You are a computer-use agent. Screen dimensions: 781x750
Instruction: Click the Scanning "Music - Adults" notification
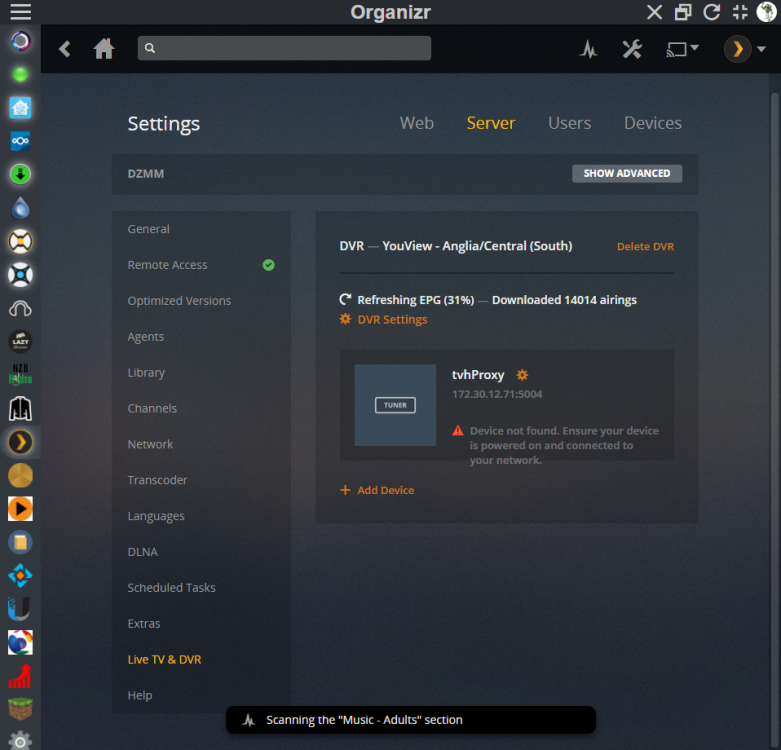410,720
